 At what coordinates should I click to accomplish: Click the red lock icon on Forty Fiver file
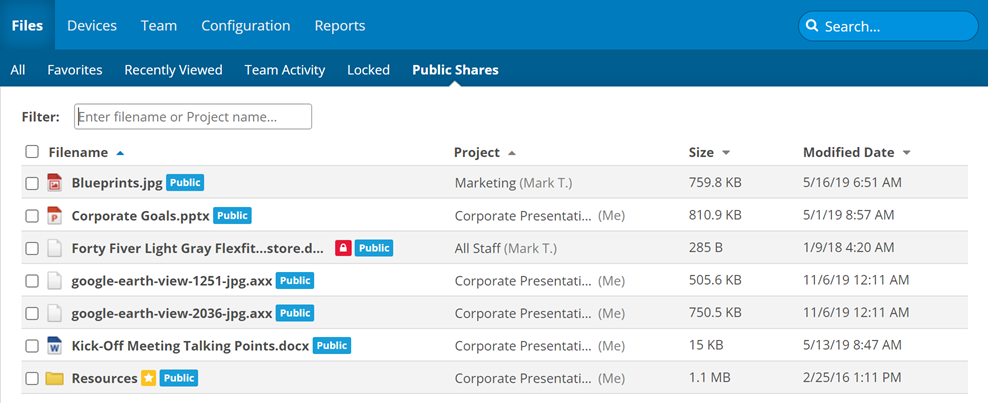click(x=342, y=248)
